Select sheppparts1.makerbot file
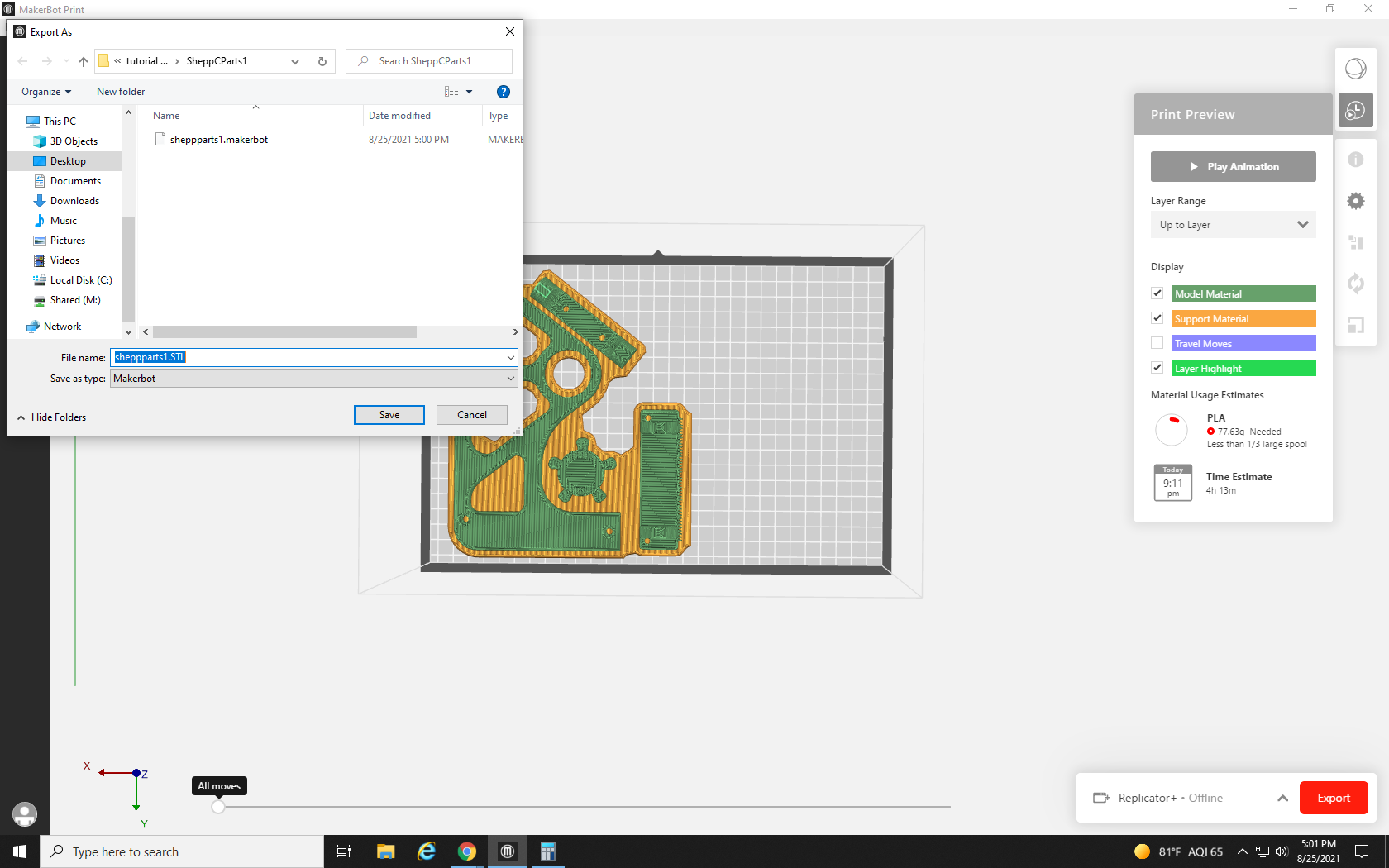 point(219,140)
